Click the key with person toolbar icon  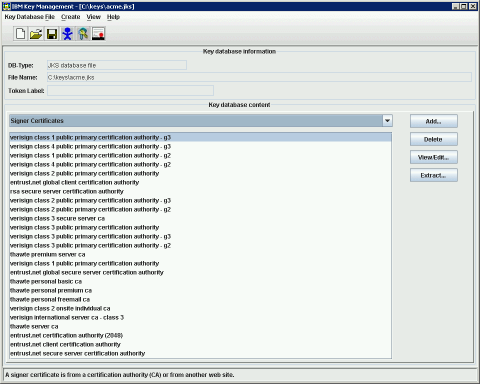click(83, 34)
